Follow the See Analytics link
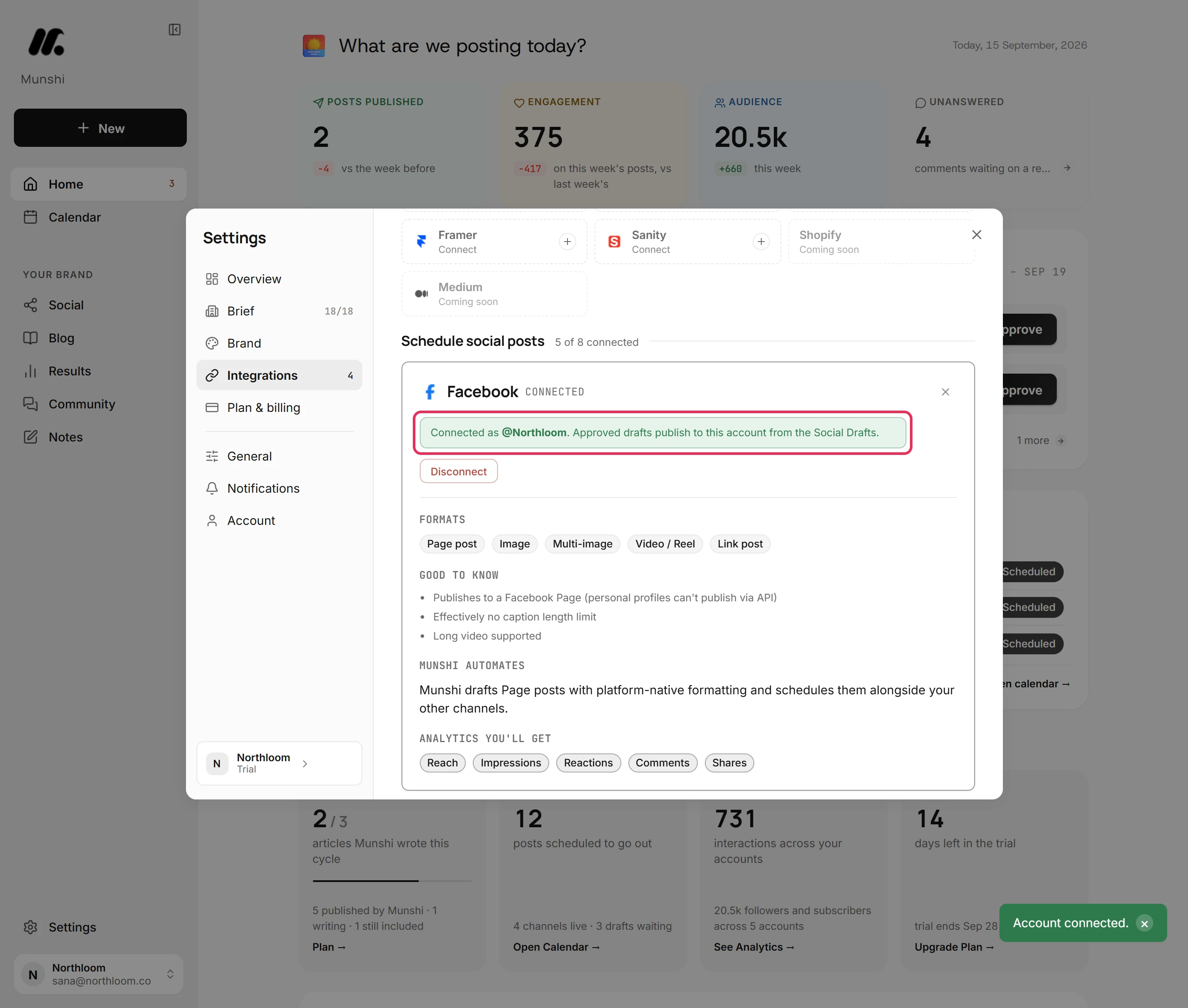 tap(754, 947)
